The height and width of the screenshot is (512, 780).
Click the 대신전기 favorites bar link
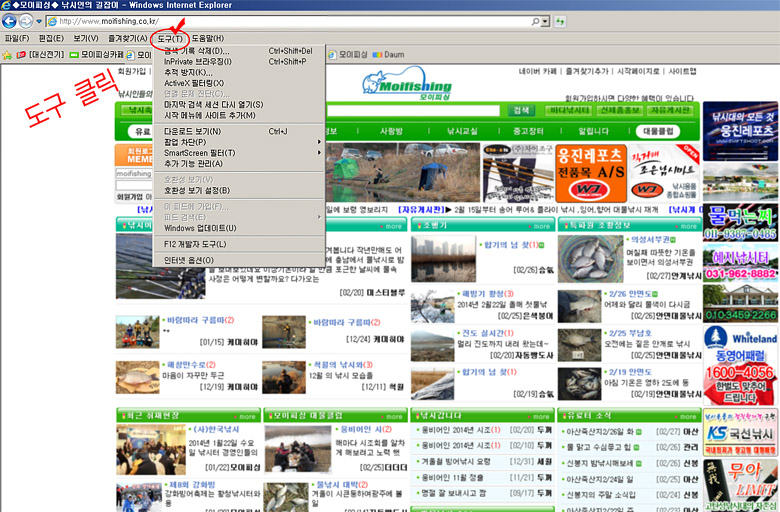click(x=41, y=55)
